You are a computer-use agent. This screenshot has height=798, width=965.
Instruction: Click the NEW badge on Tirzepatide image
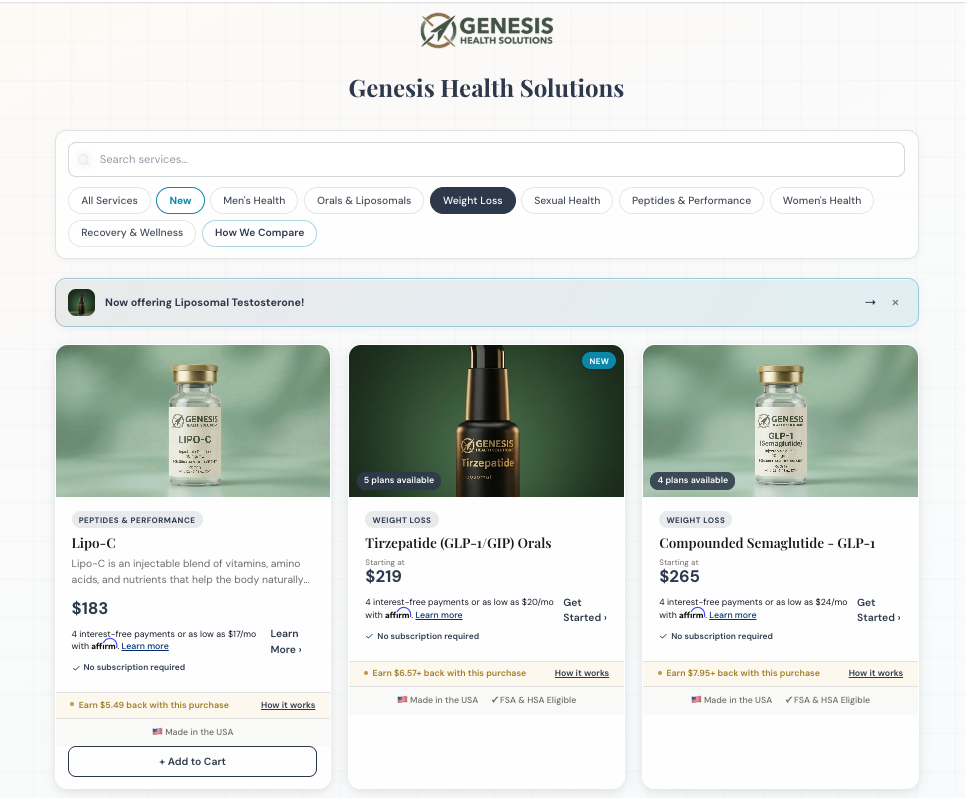[x=599, y=361]
